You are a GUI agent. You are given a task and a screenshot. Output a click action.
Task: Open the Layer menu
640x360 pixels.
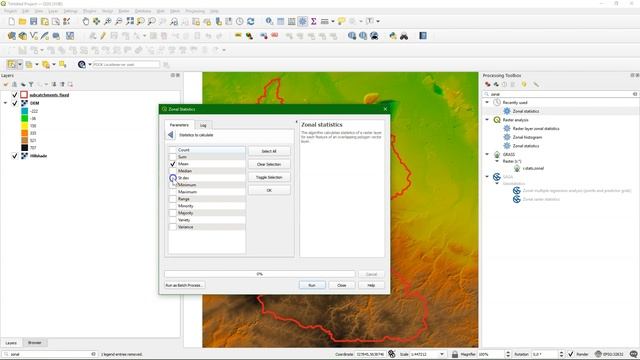[53, 11]
